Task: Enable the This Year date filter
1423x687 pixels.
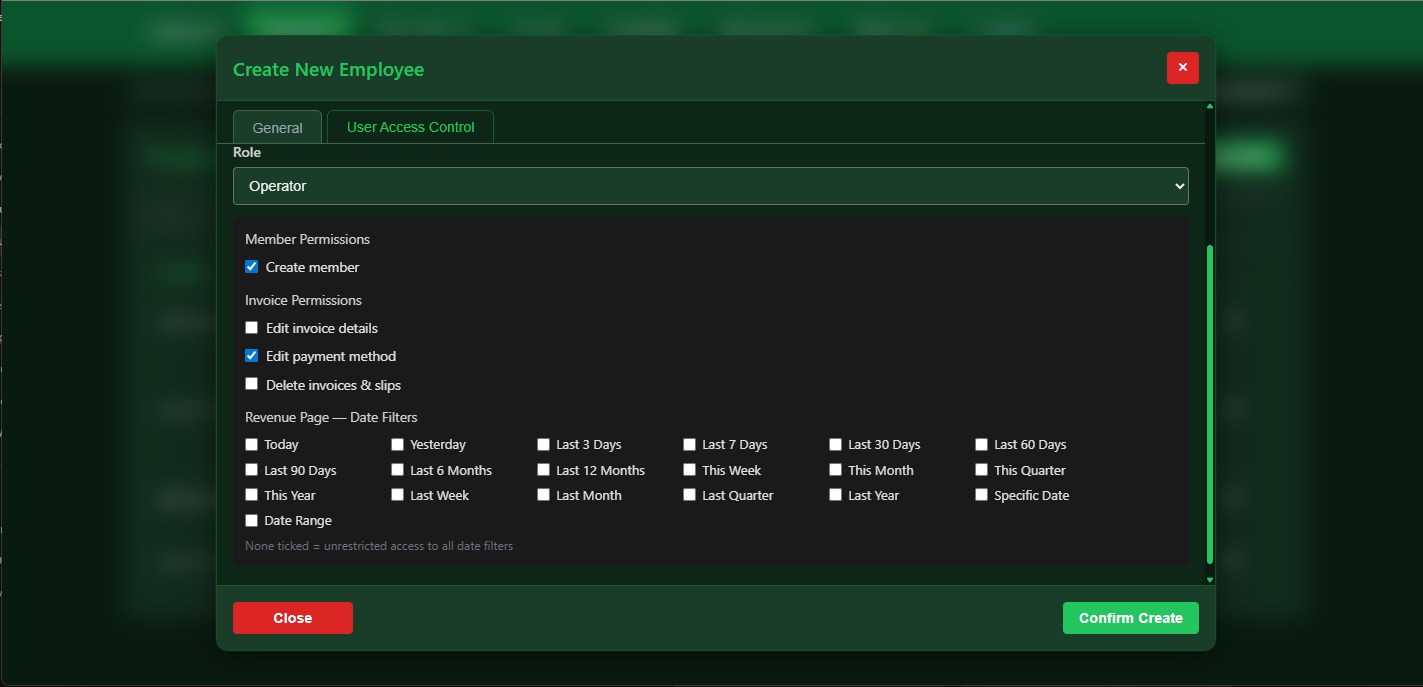Action: point(251,494)
